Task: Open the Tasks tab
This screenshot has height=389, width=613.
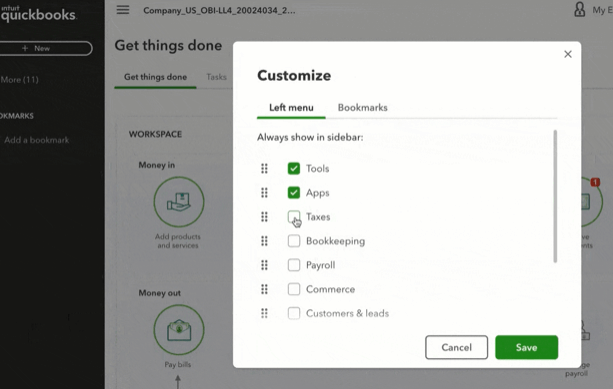Action: 217,77
